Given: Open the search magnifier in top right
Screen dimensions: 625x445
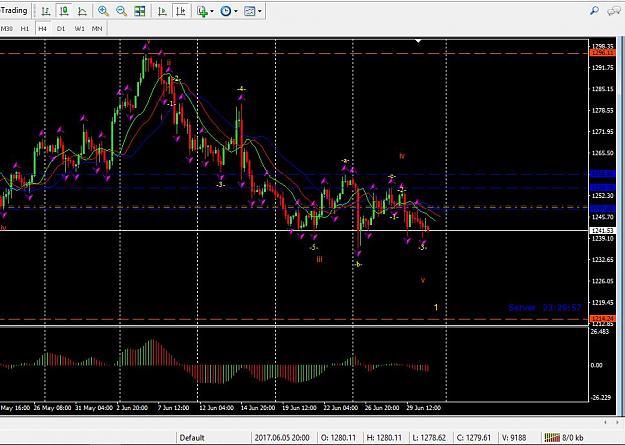Looking at the screenshot, I should (x=594, y=11).
